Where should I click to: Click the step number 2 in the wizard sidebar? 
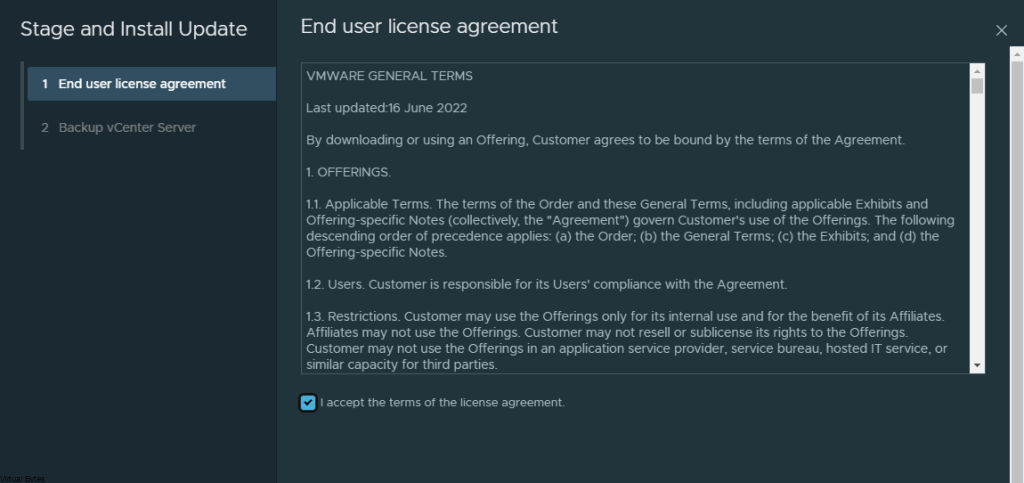(45, 128)
